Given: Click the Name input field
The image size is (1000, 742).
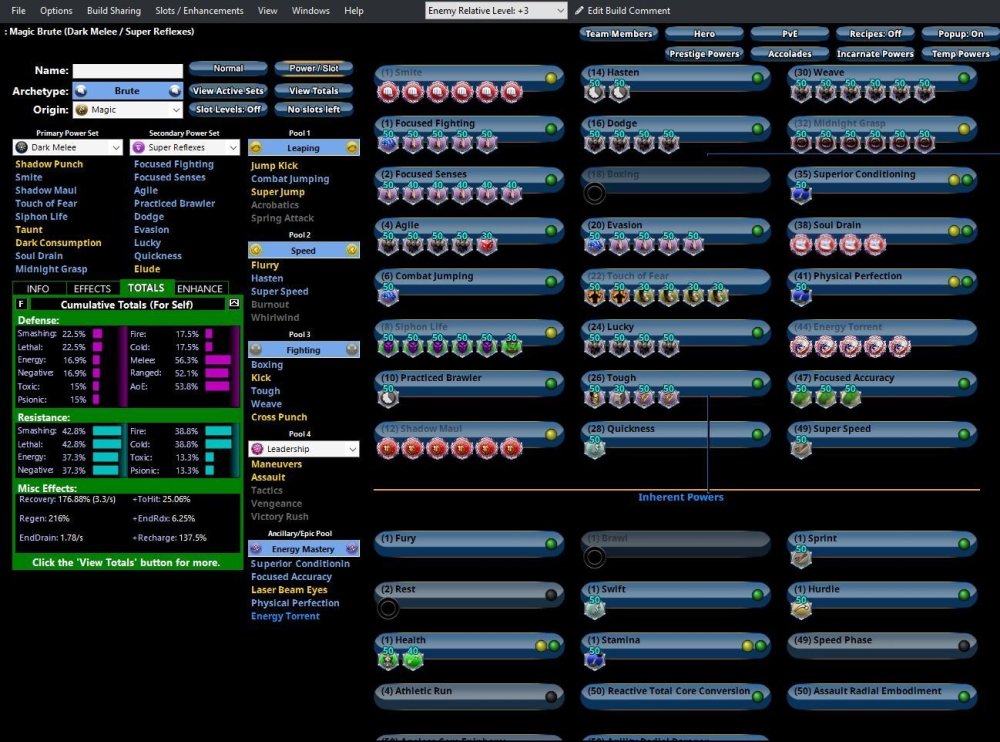Looking at the screenshot, I should click(x=127, y=71).
